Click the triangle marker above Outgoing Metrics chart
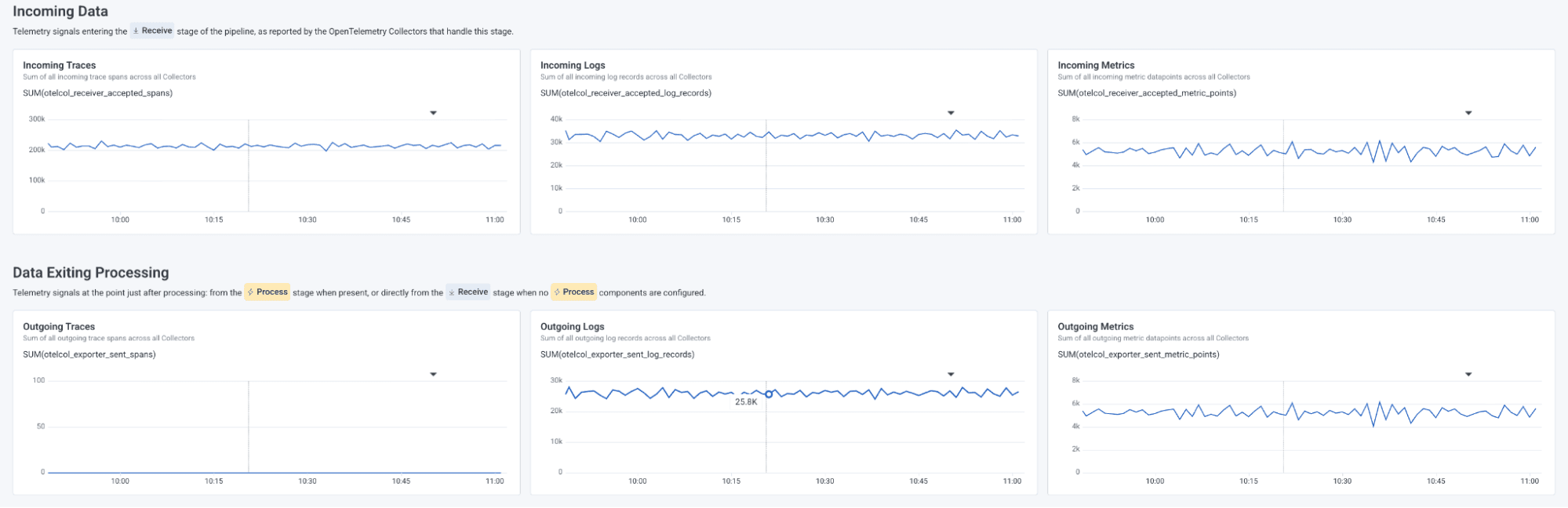 [x=1468, y=374]
